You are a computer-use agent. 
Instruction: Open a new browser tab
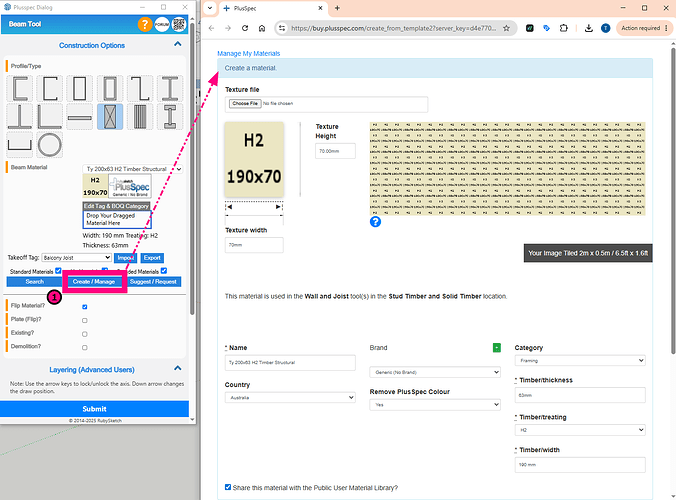click(337, 8)
